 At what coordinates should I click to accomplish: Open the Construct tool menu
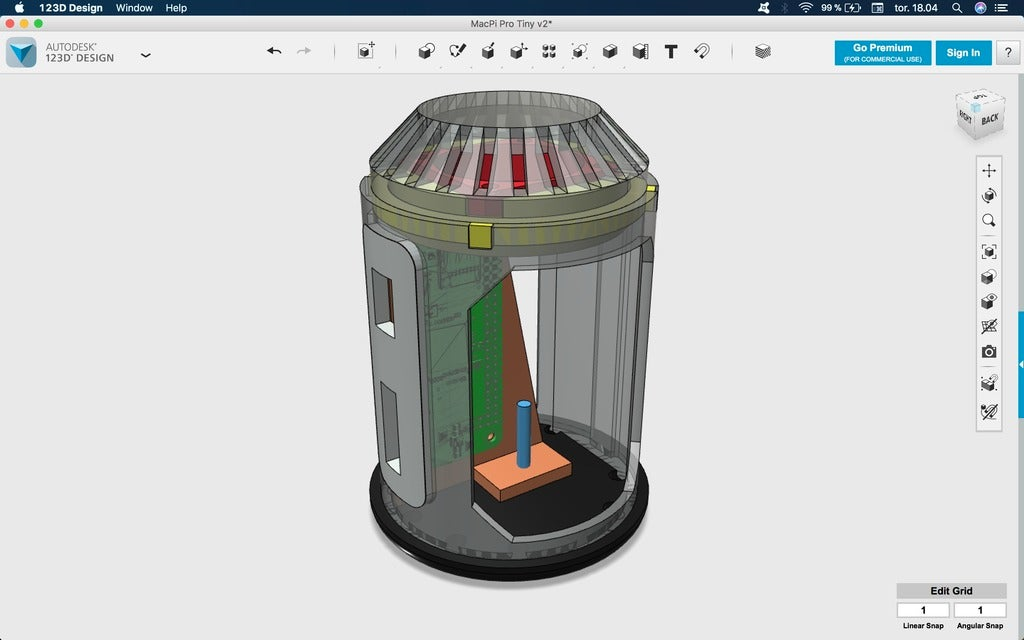(488, 51)
